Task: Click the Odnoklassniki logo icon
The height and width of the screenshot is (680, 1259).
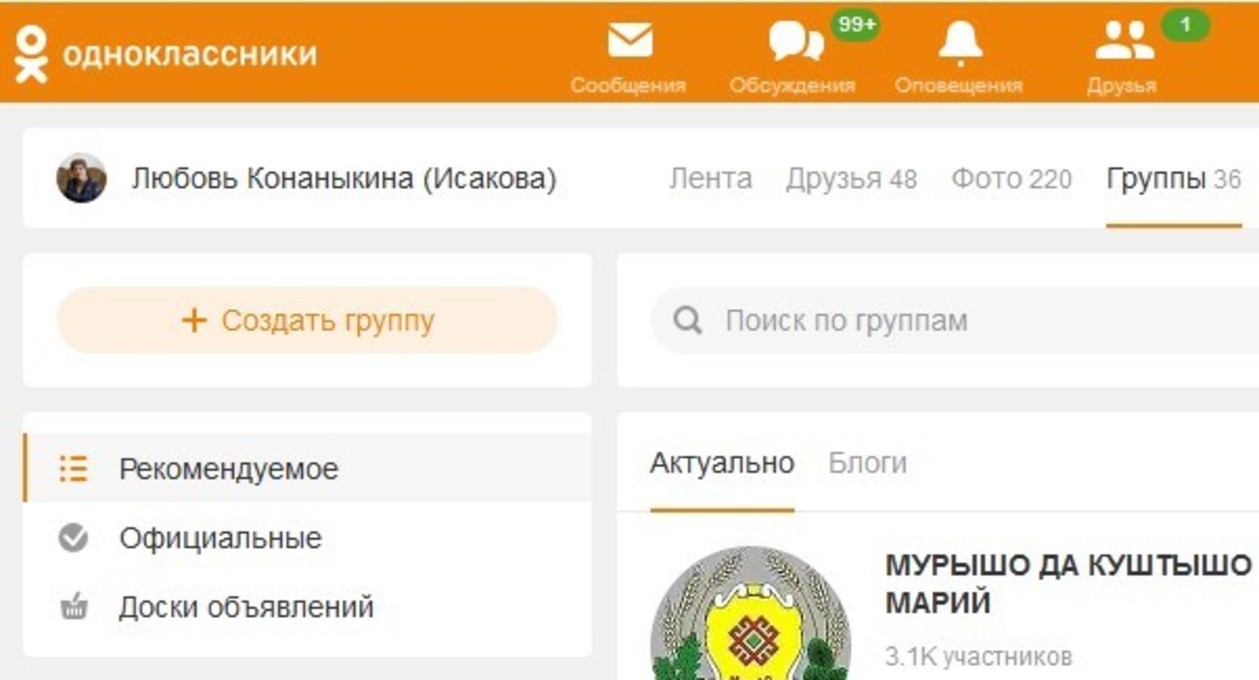Action: pos(31,53)
